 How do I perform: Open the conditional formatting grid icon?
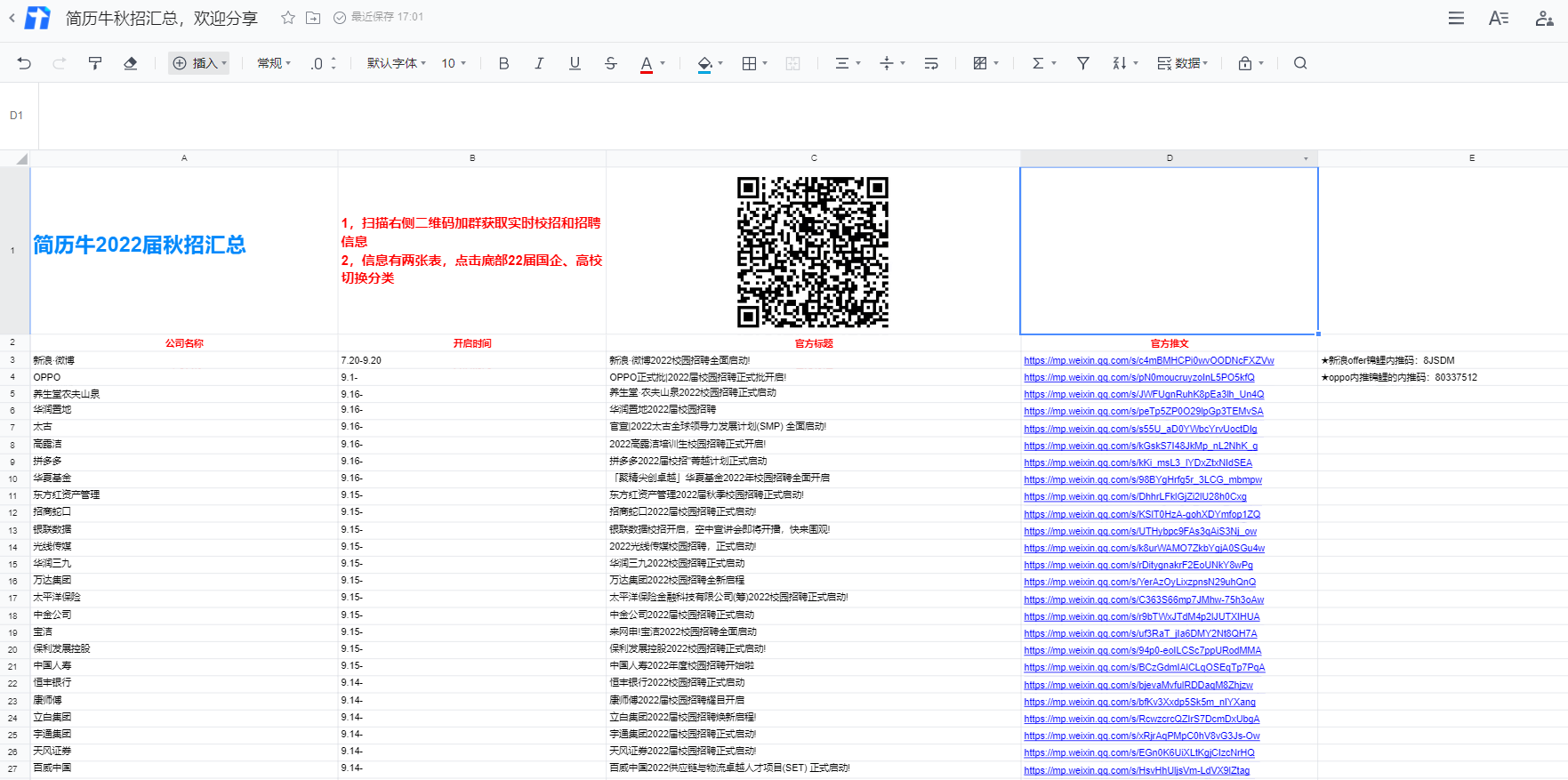(x=980, y=63)
